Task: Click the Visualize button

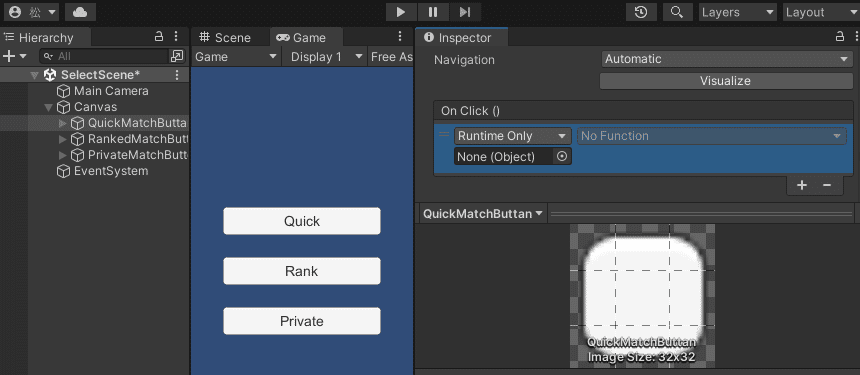Action: (x=726, y=81)
